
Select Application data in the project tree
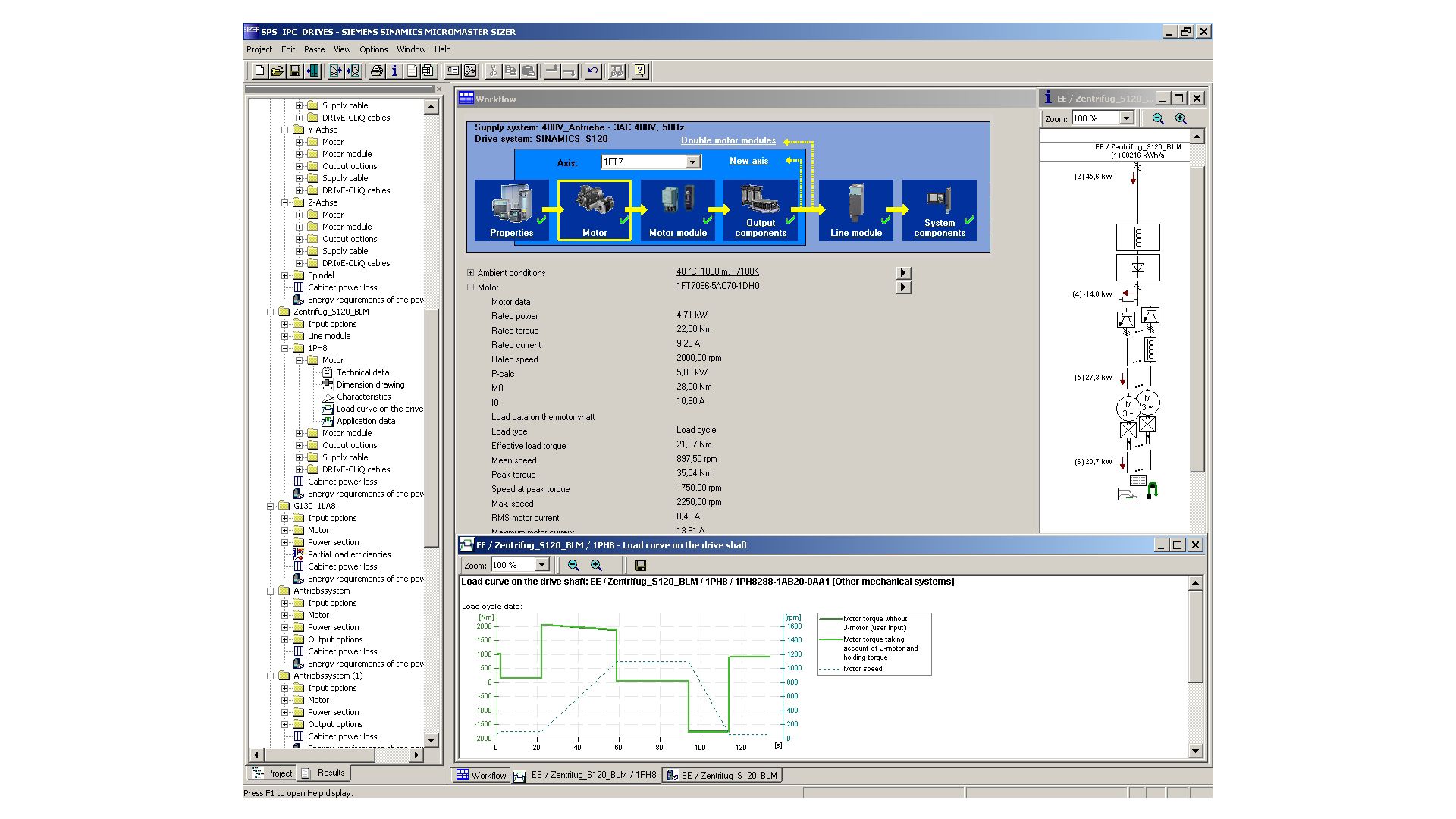[x=366, y=421]
